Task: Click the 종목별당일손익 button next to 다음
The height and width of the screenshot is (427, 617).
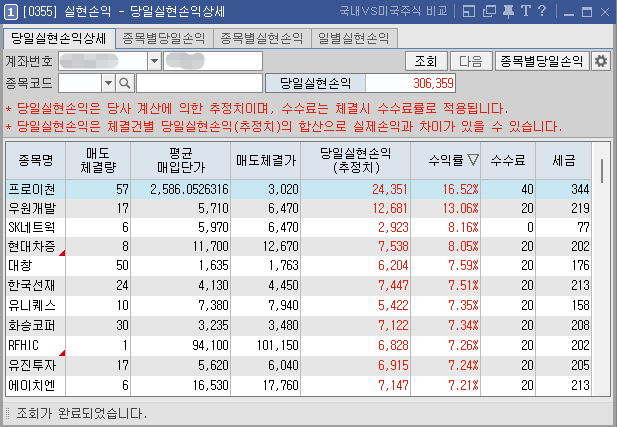Action: tap(542, 61)
